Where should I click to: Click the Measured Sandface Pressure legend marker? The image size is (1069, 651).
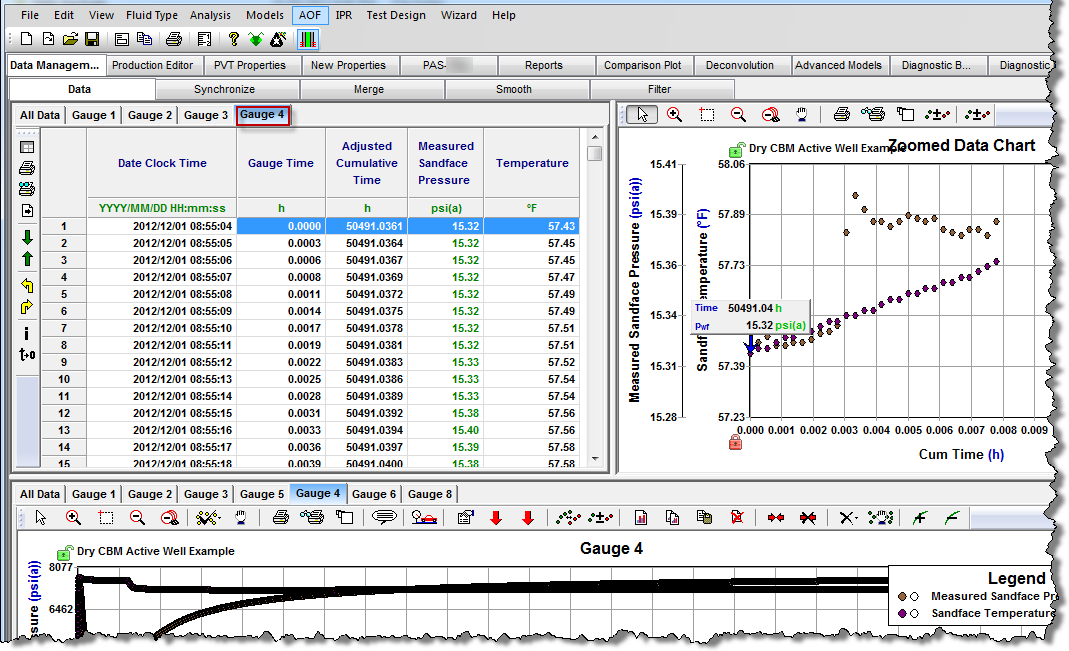pyautogui.click(x=903, y=596)
